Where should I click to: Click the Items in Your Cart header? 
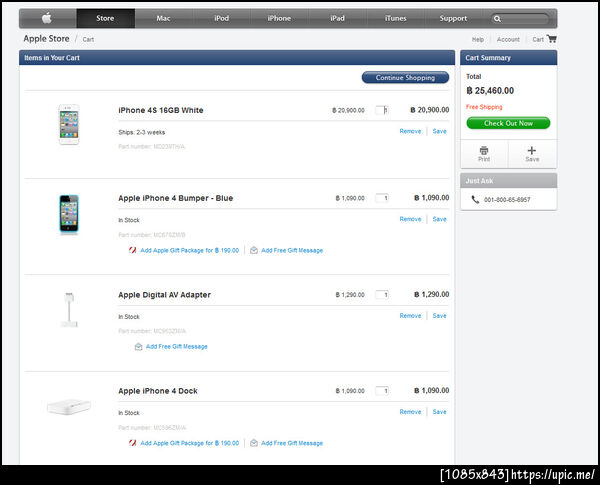(237, 57)
